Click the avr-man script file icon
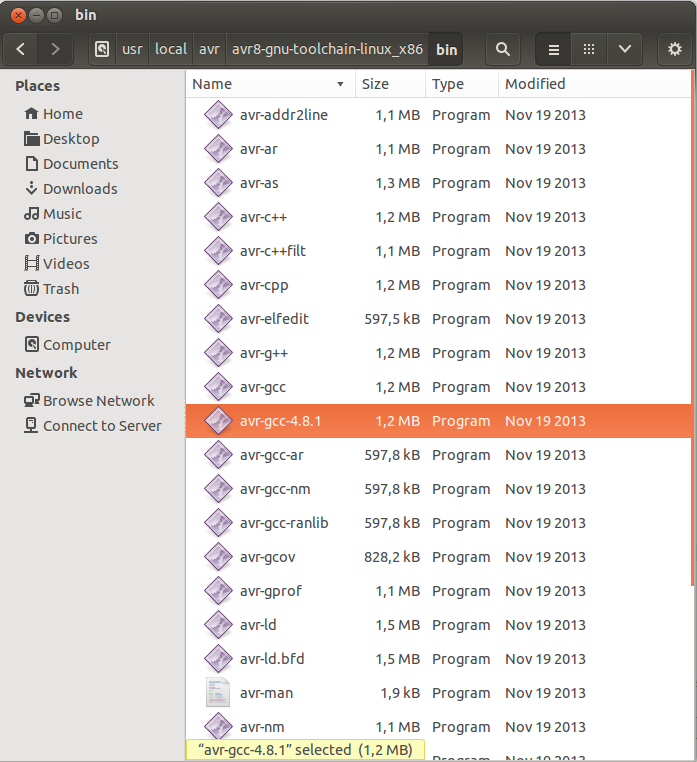 pos(218,693)
